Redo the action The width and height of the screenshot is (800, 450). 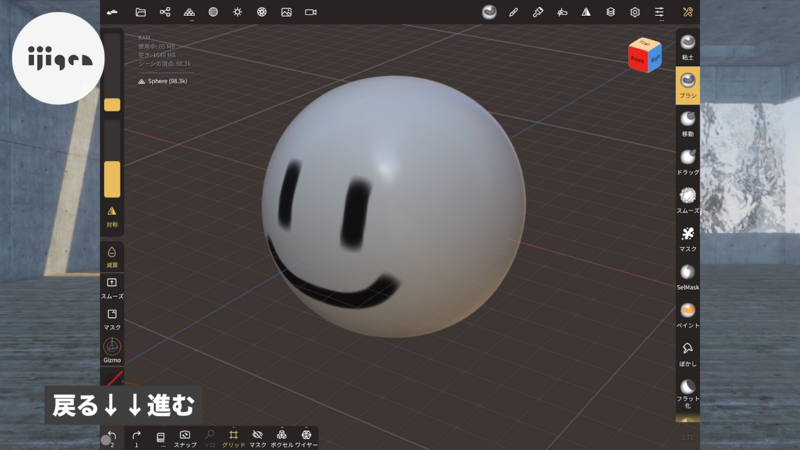click(x=136, y=437)
